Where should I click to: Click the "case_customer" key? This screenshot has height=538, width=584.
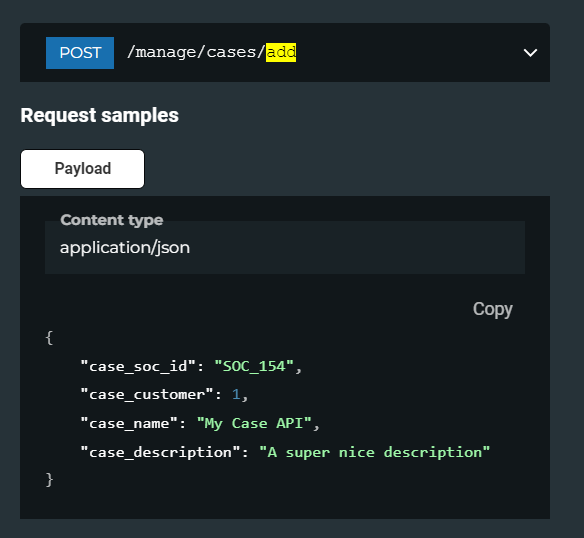[x=147, y=395]
